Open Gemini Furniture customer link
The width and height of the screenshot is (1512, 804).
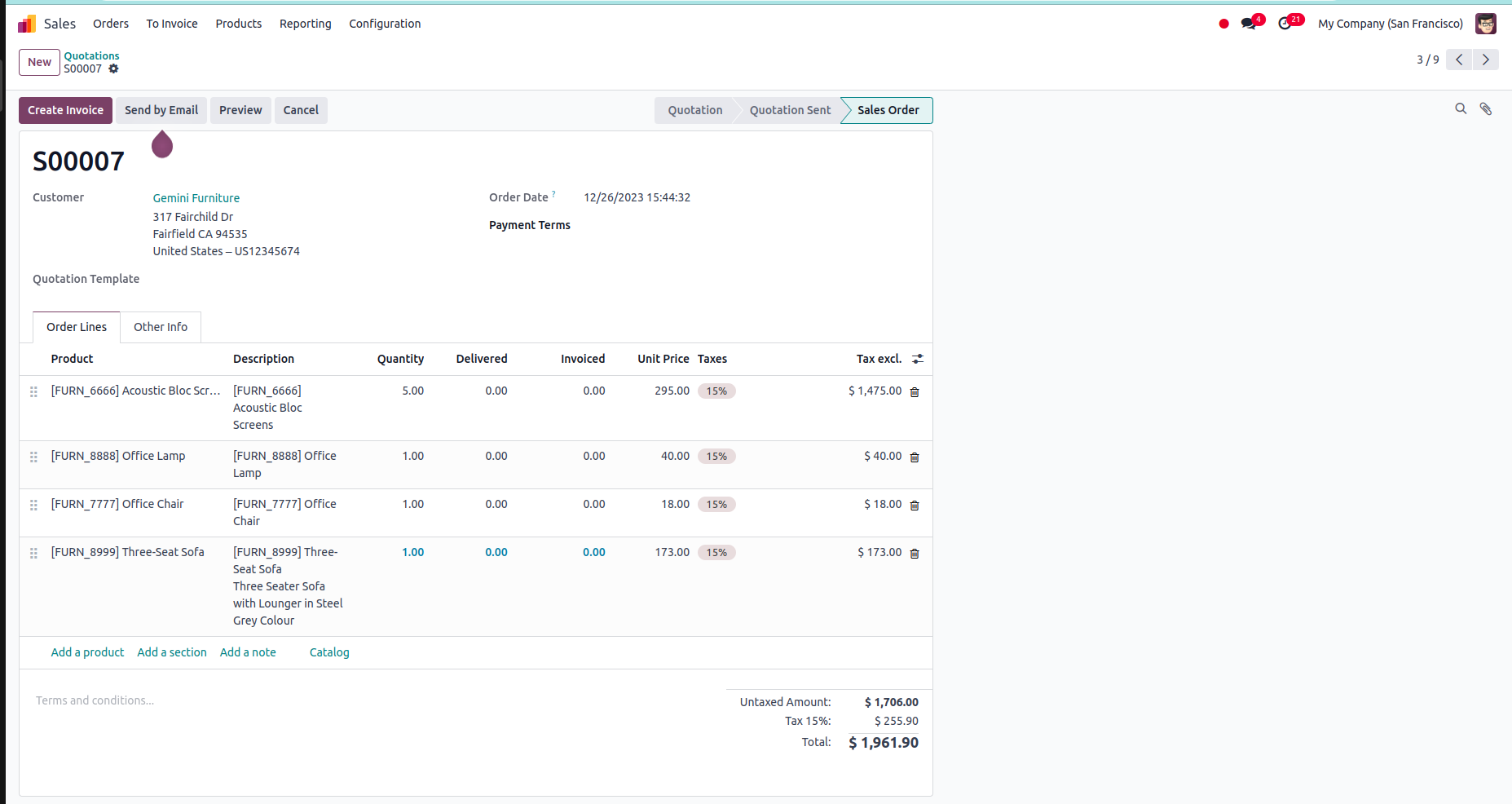[196, 198]
